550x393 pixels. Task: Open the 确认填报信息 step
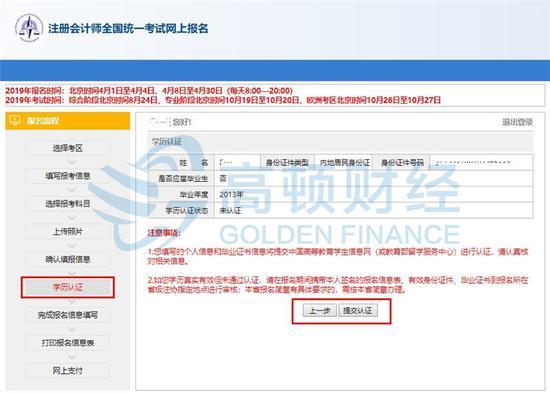pyautogui.click(x=67, y=259)
